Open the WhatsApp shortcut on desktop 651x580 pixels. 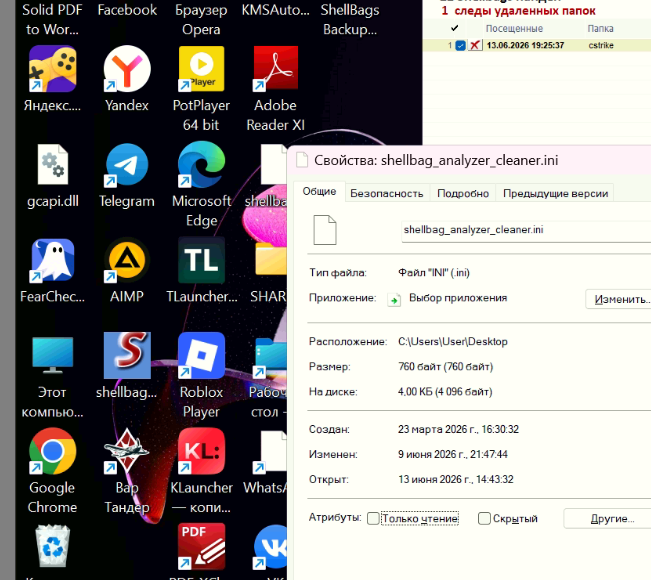pos(270,453)
